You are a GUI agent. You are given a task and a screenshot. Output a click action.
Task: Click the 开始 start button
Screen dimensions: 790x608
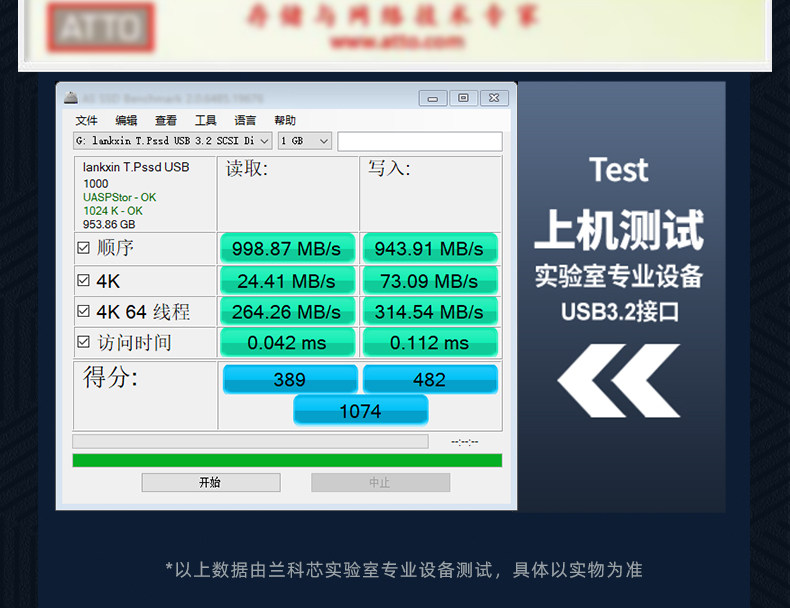point(211,483)
